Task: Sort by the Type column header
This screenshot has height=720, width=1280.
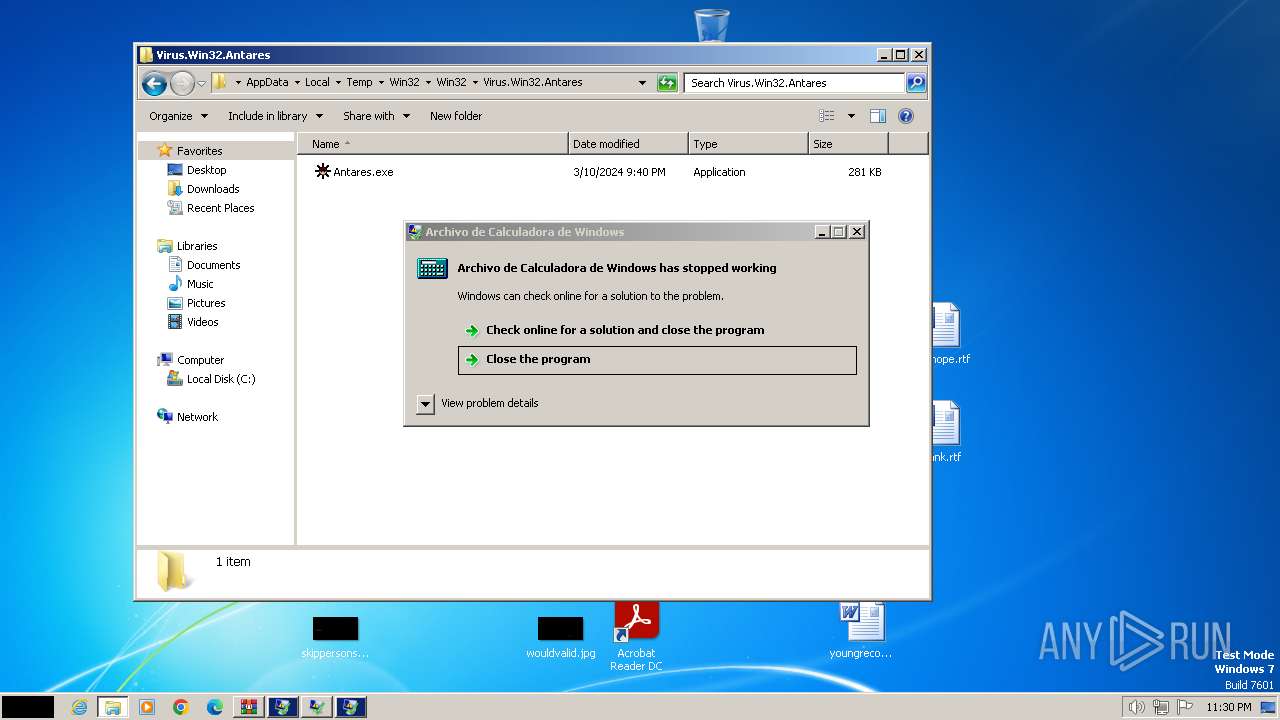Action: 748,144
